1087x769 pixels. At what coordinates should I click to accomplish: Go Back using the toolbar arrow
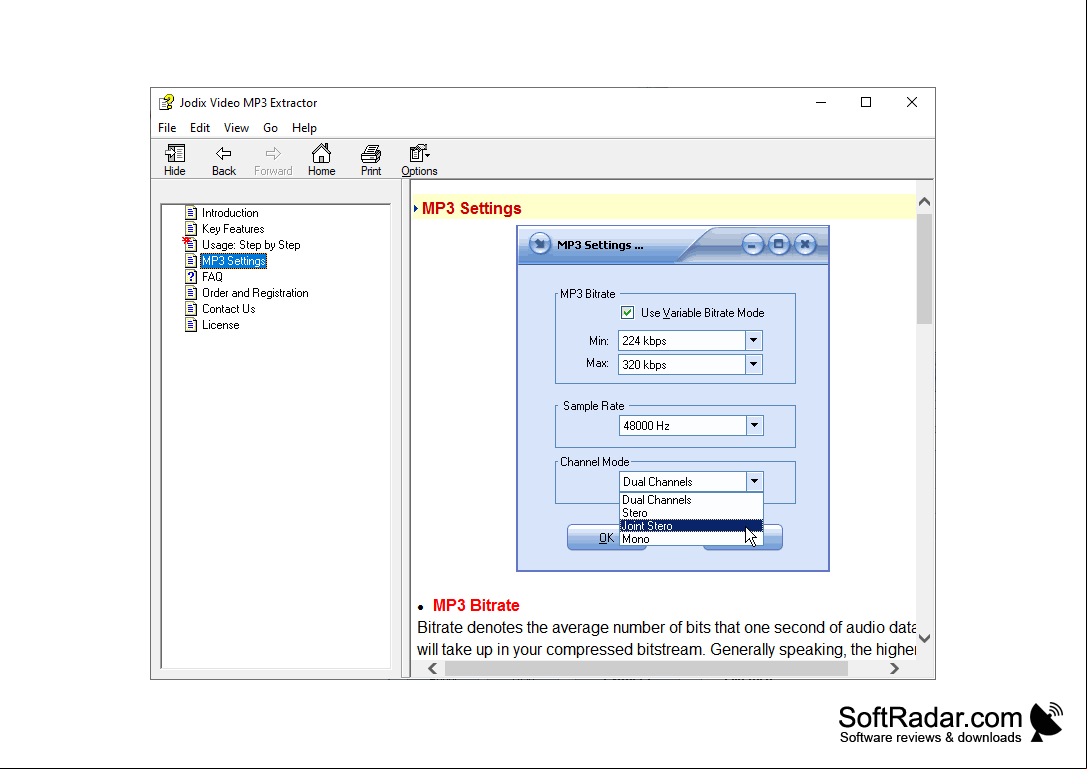click(x=223, y=160)
